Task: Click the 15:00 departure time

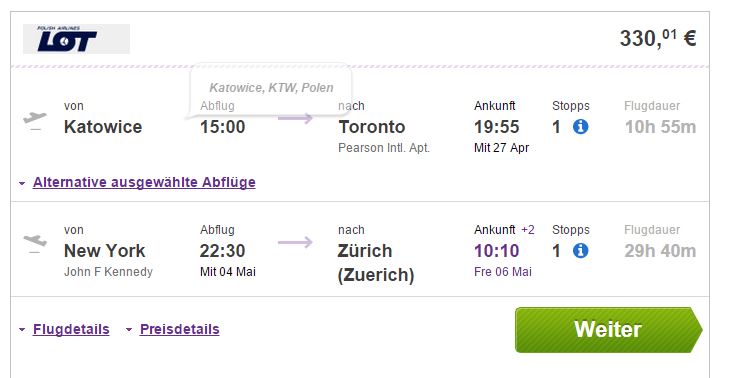Action: click(223, 127)
